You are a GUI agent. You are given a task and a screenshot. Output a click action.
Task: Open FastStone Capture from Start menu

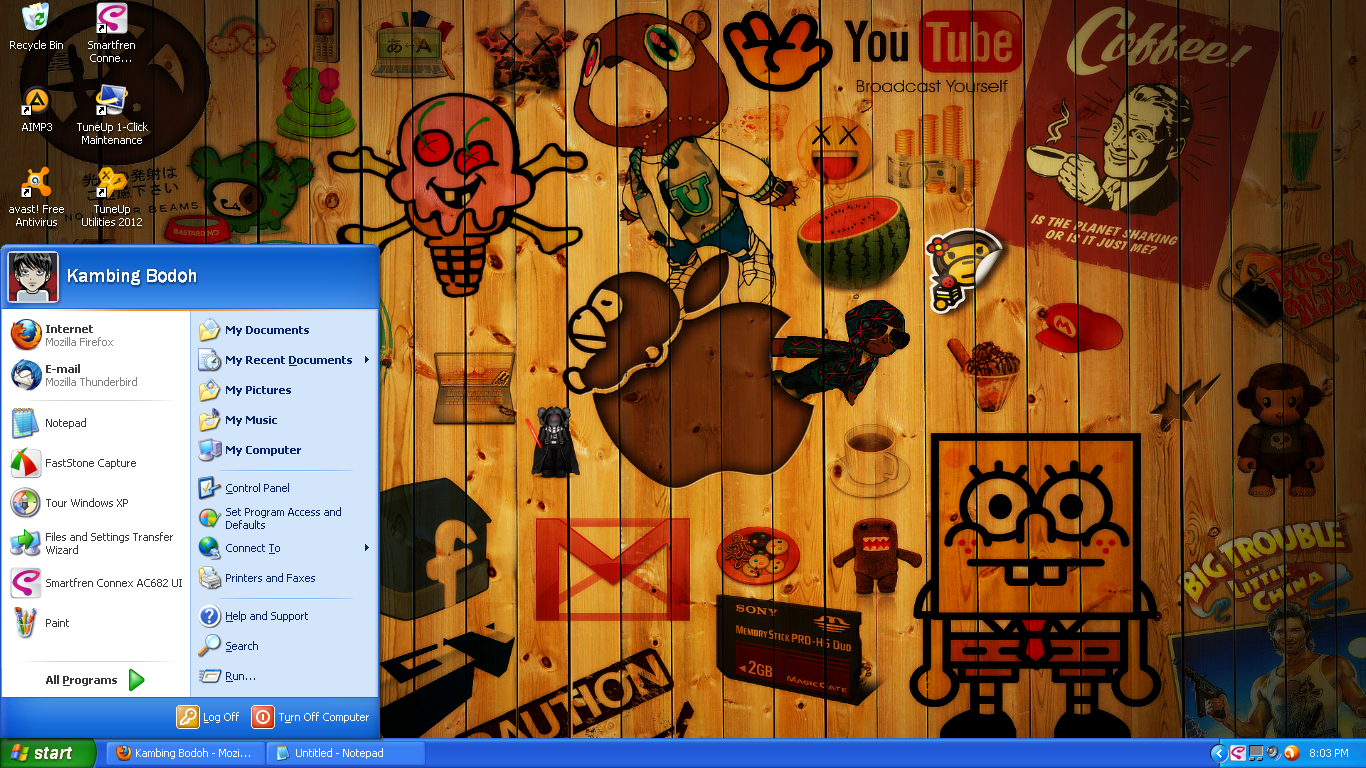point(96,463)
